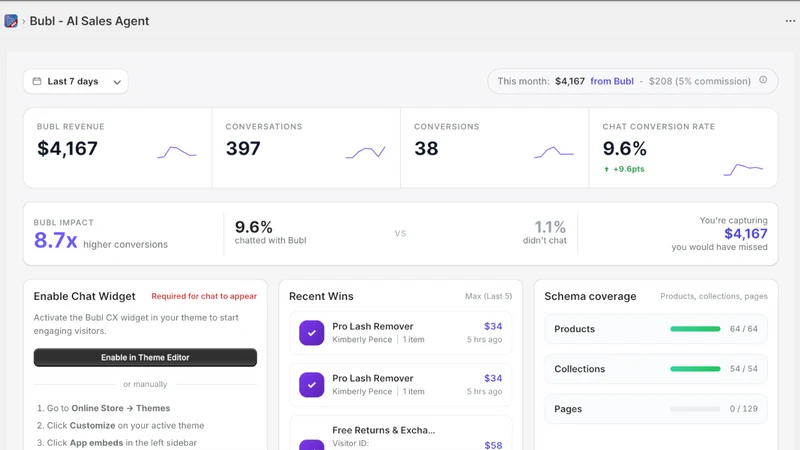Image resolution: width=800 pixels, height=450 pixels.
Task: Click the Chat Conversion Rate sparkline
Action: (743, 169)
